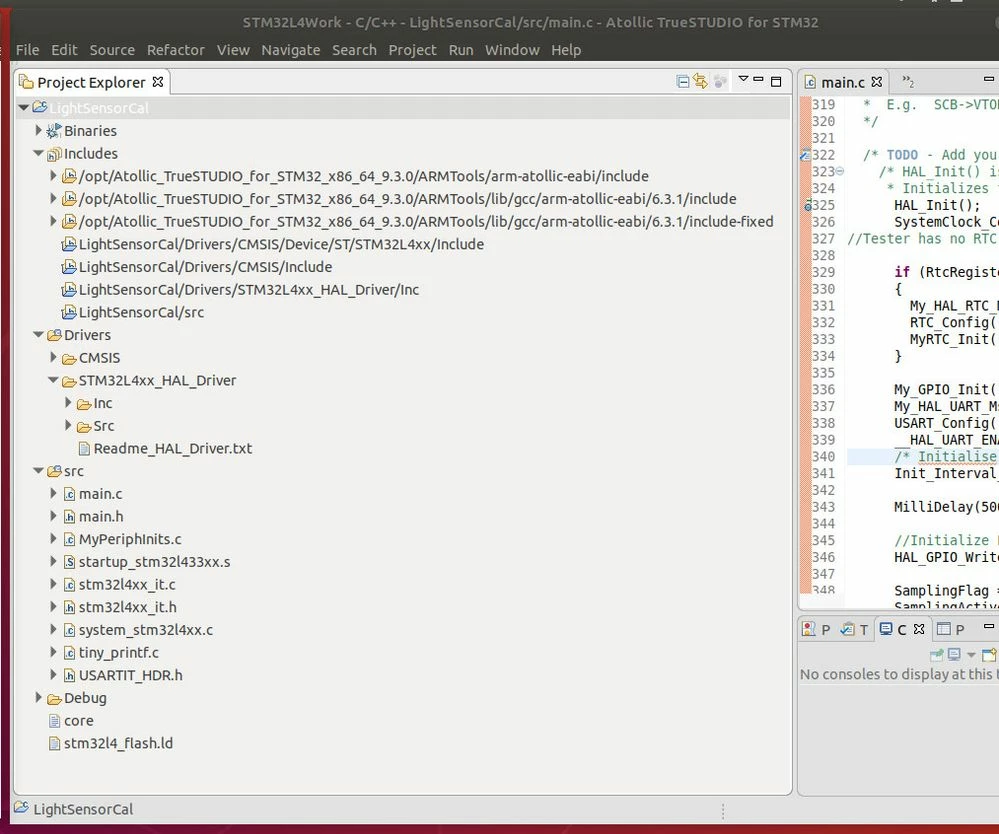Toggle fold marker at line 323

[x=840, y=171]
